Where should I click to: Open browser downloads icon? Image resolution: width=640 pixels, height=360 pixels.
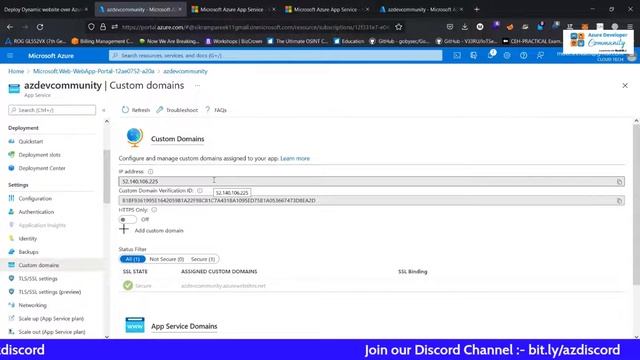465,27
